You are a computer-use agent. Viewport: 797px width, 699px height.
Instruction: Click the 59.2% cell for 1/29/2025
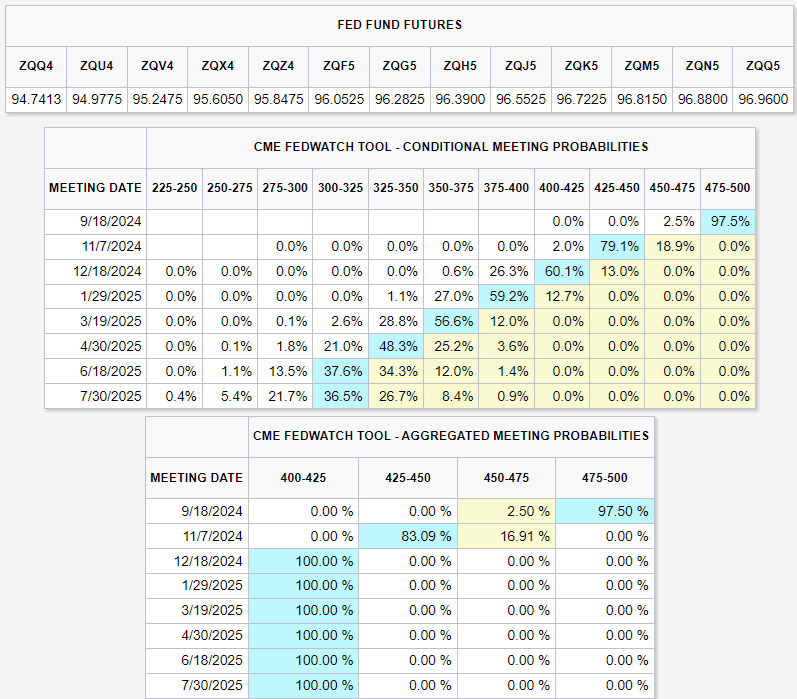tap(507, 296)
